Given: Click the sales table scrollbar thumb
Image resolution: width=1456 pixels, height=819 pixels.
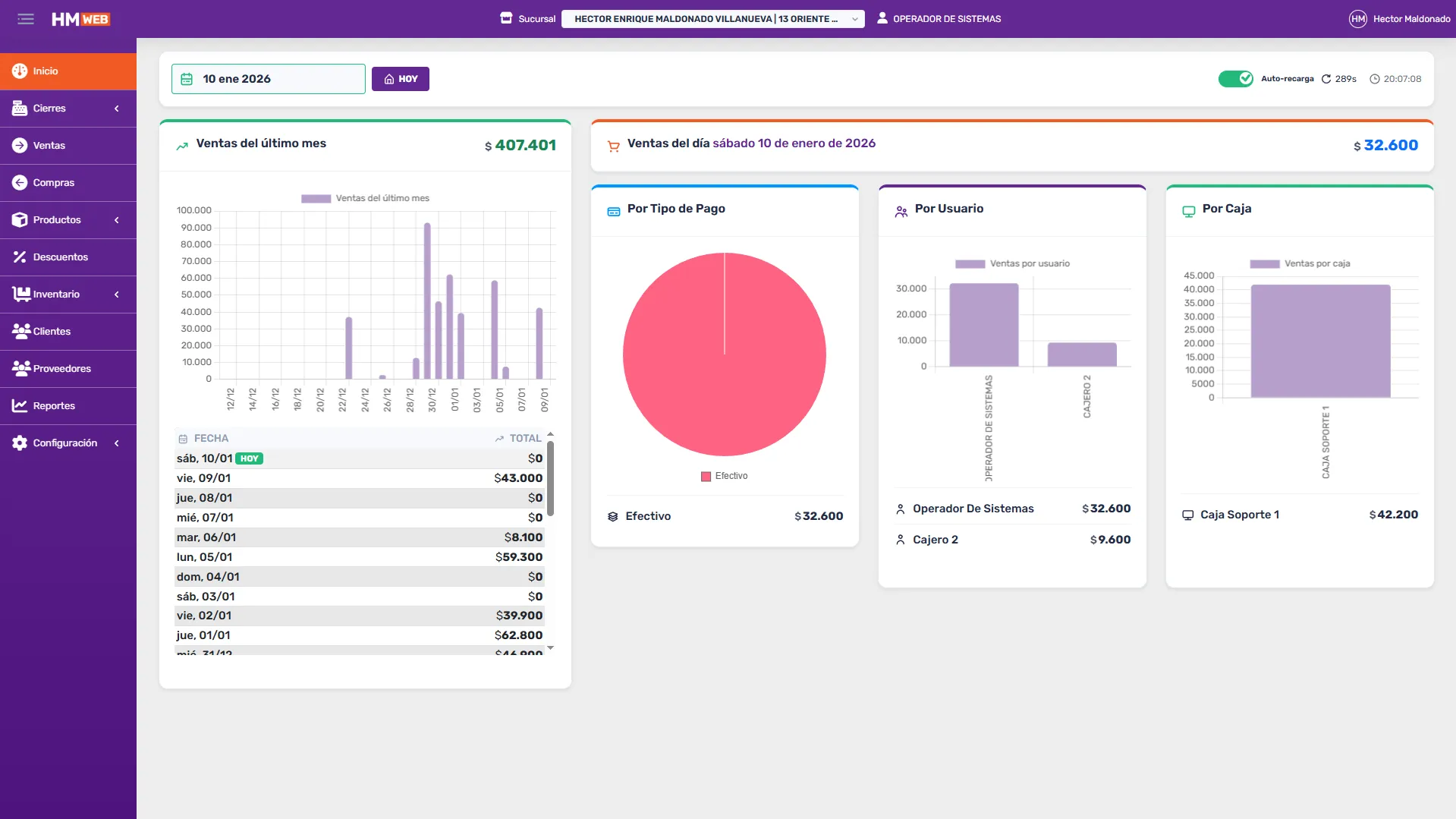Looking at the screenshot, I should click(550, 478).
